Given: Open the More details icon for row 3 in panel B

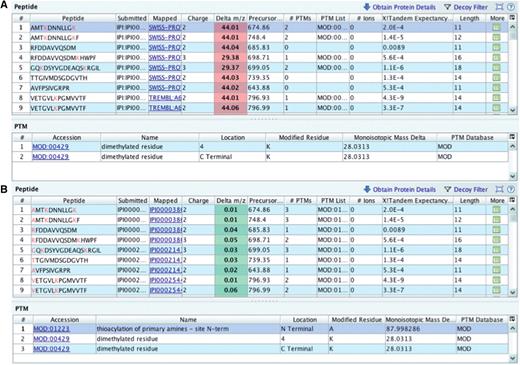Looking at the screenshot, I should pyautogui.click(x=496, y=230).
